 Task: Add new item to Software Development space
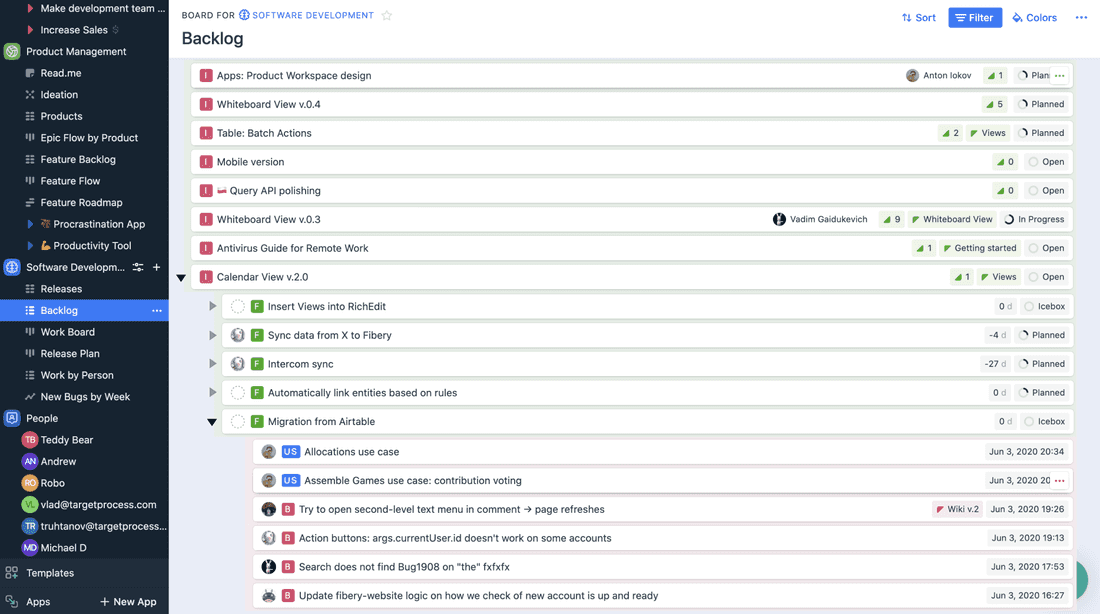pyautogui.click(x=156, y=267)
